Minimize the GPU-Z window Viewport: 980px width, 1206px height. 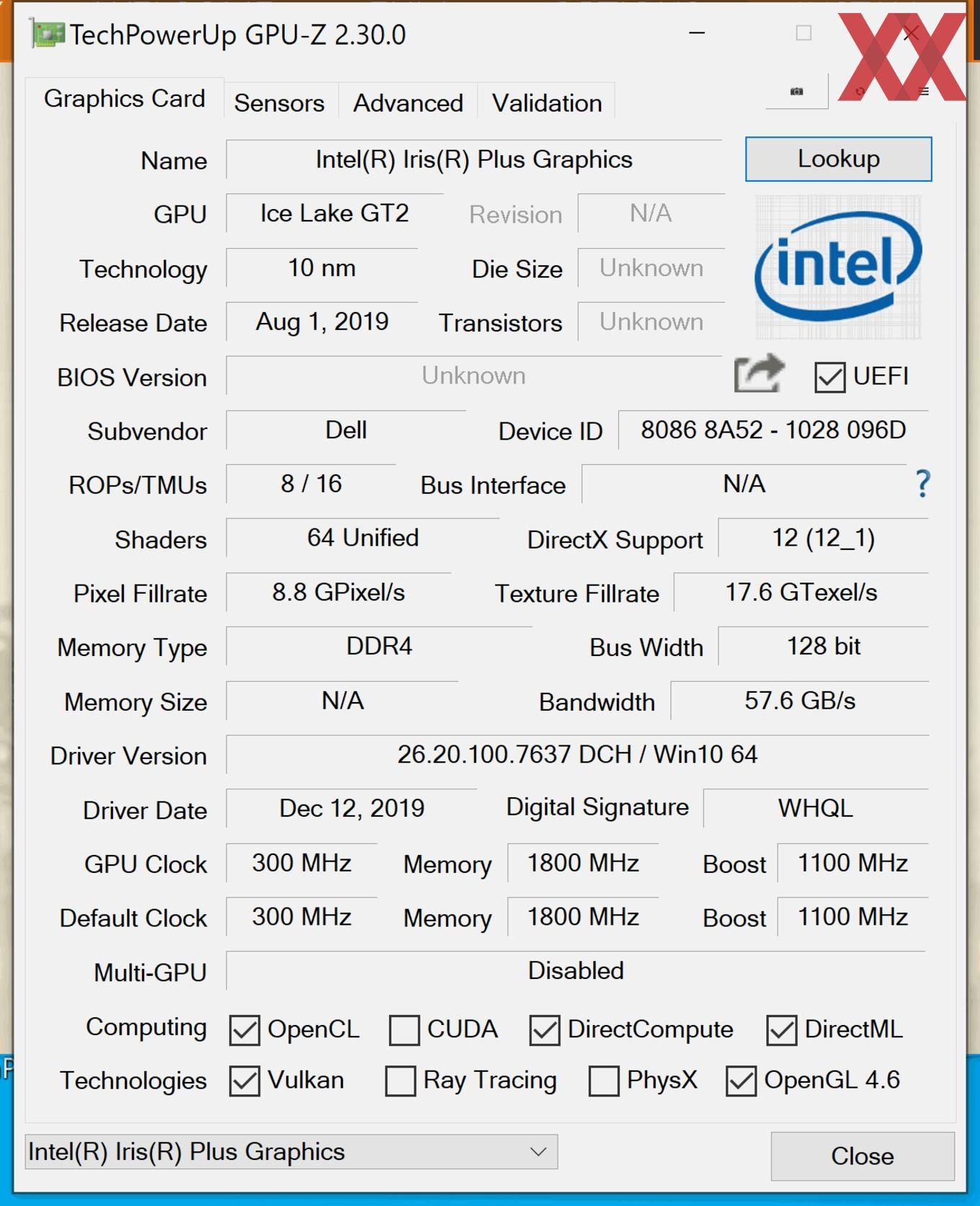coord(697,33)
